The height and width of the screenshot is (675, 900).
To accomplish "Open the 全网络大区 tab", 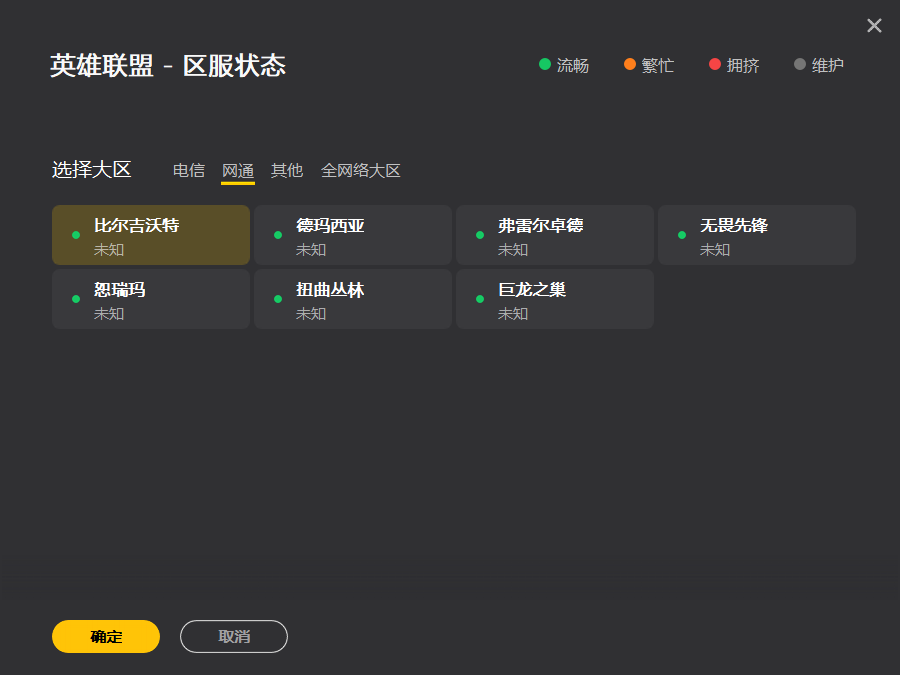I will [x=360, y=170].
